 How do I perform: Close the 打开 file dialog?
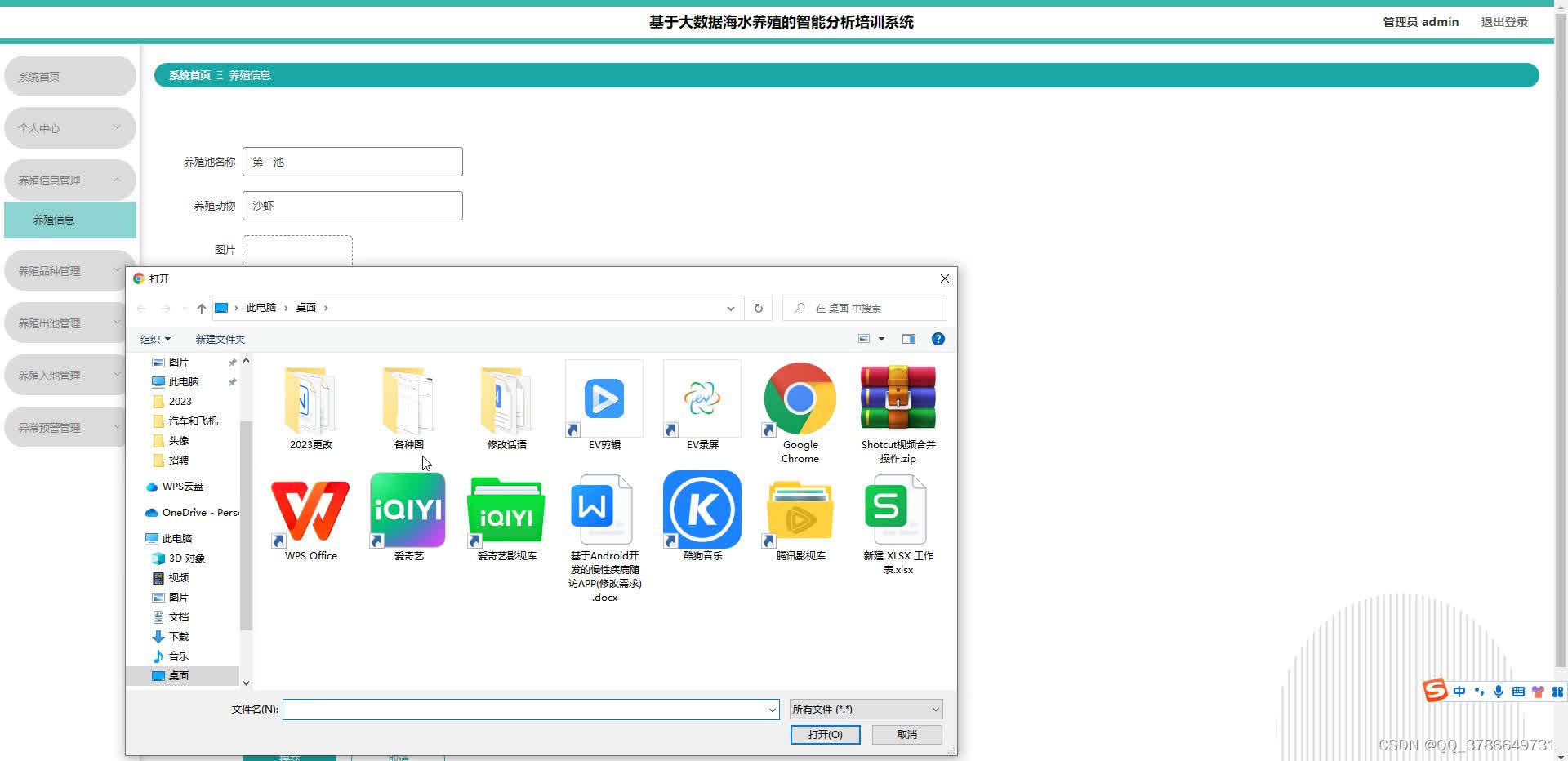(x=945, y=278)
